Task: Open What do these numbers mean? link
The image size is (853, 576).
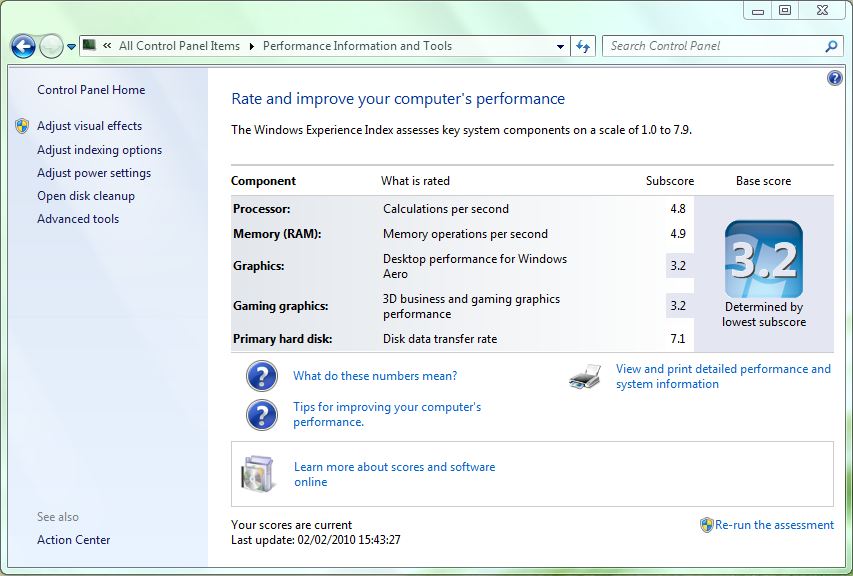Action: (375, 376)
